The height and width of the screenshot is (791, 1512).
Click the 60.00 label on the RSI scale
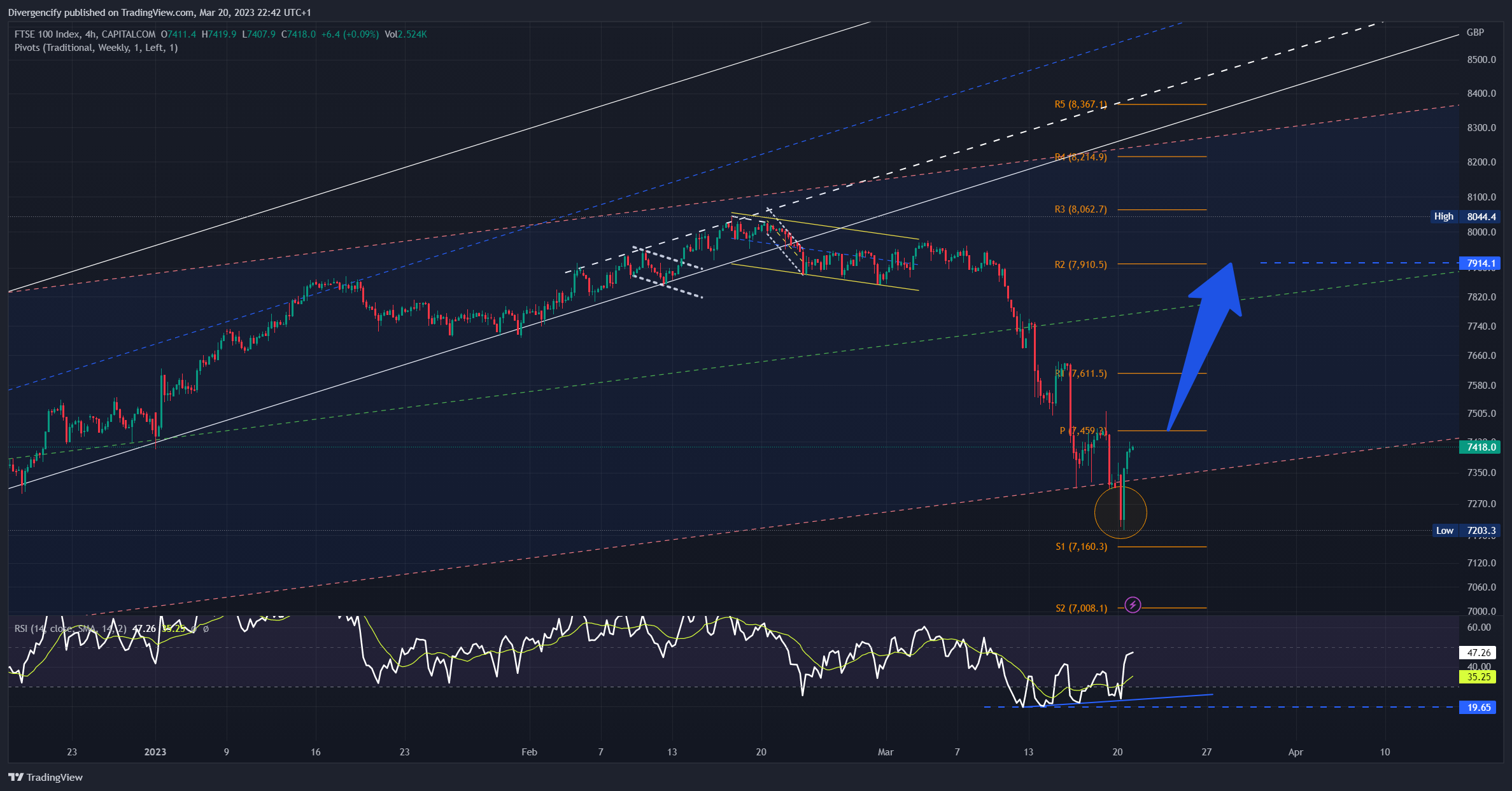(x=1479, y=627)
